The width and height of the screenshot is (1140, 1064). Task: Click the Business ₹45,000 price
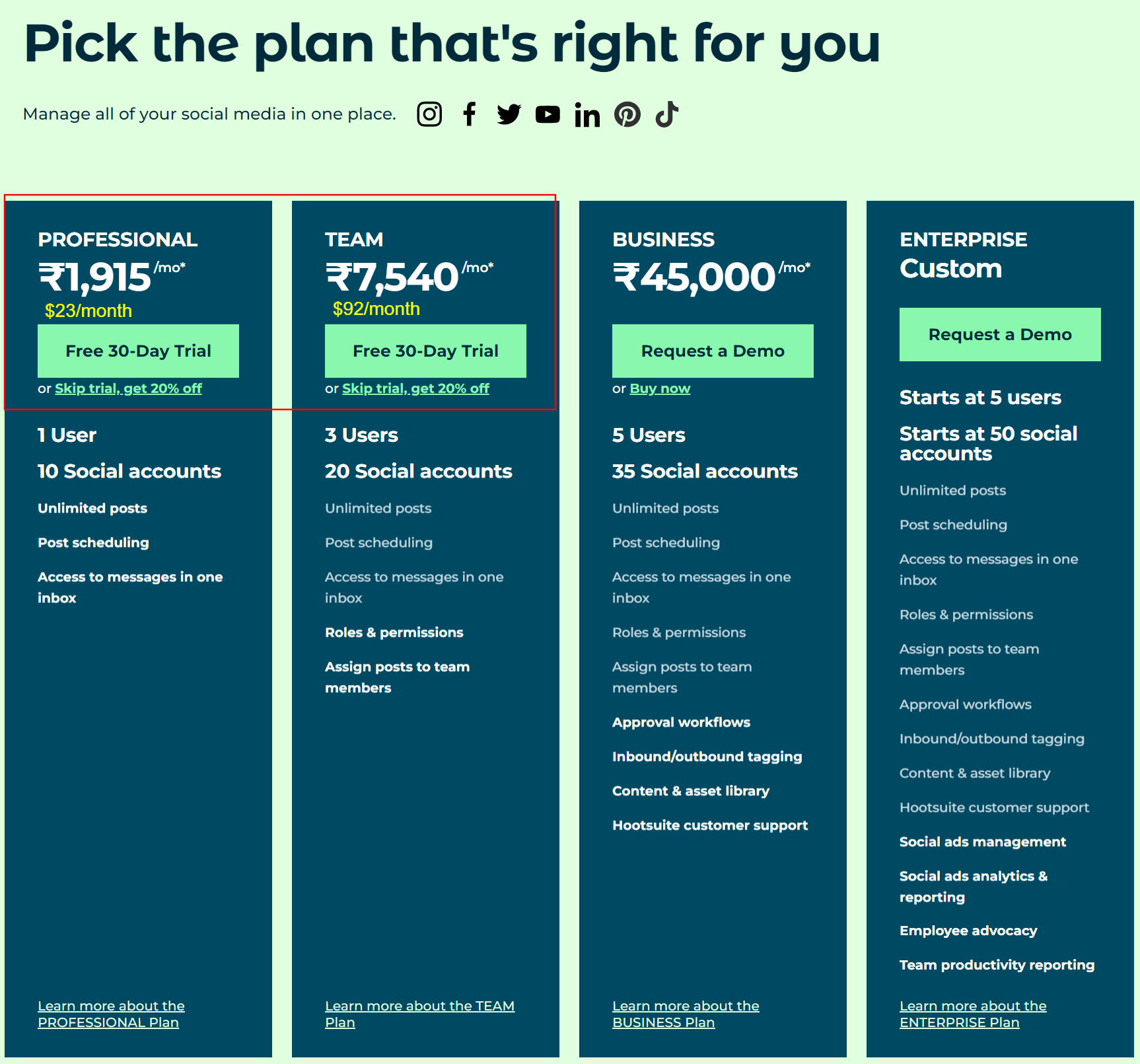pos(694,277)
